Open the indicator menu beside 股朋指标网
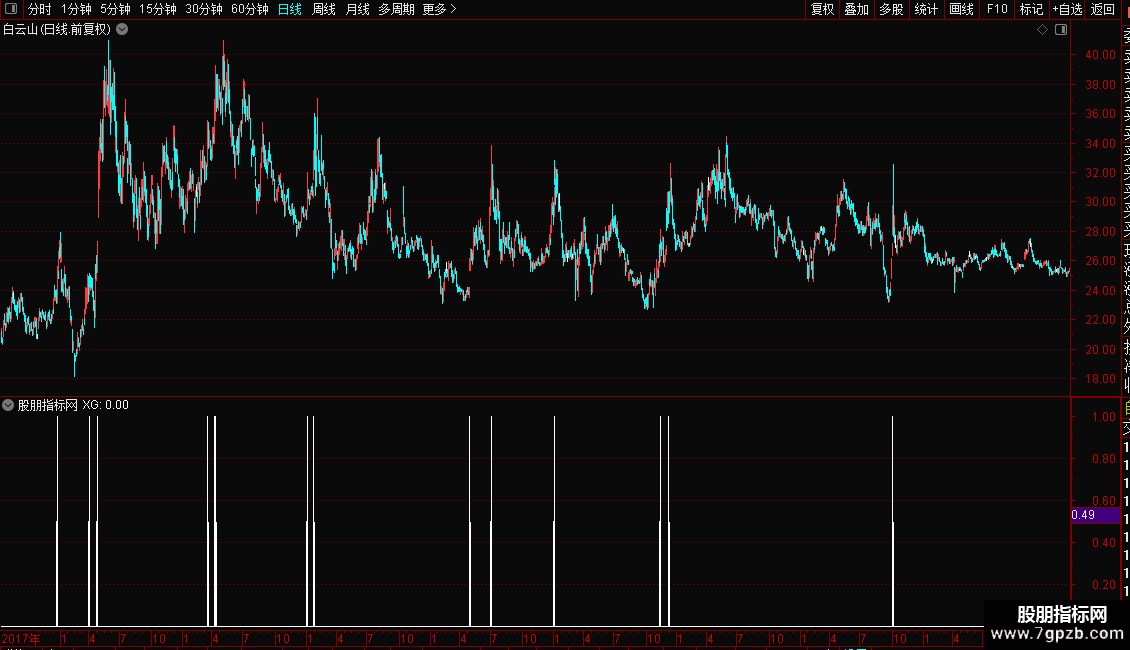The image size is (1130, 650). (x=8, y=405)
